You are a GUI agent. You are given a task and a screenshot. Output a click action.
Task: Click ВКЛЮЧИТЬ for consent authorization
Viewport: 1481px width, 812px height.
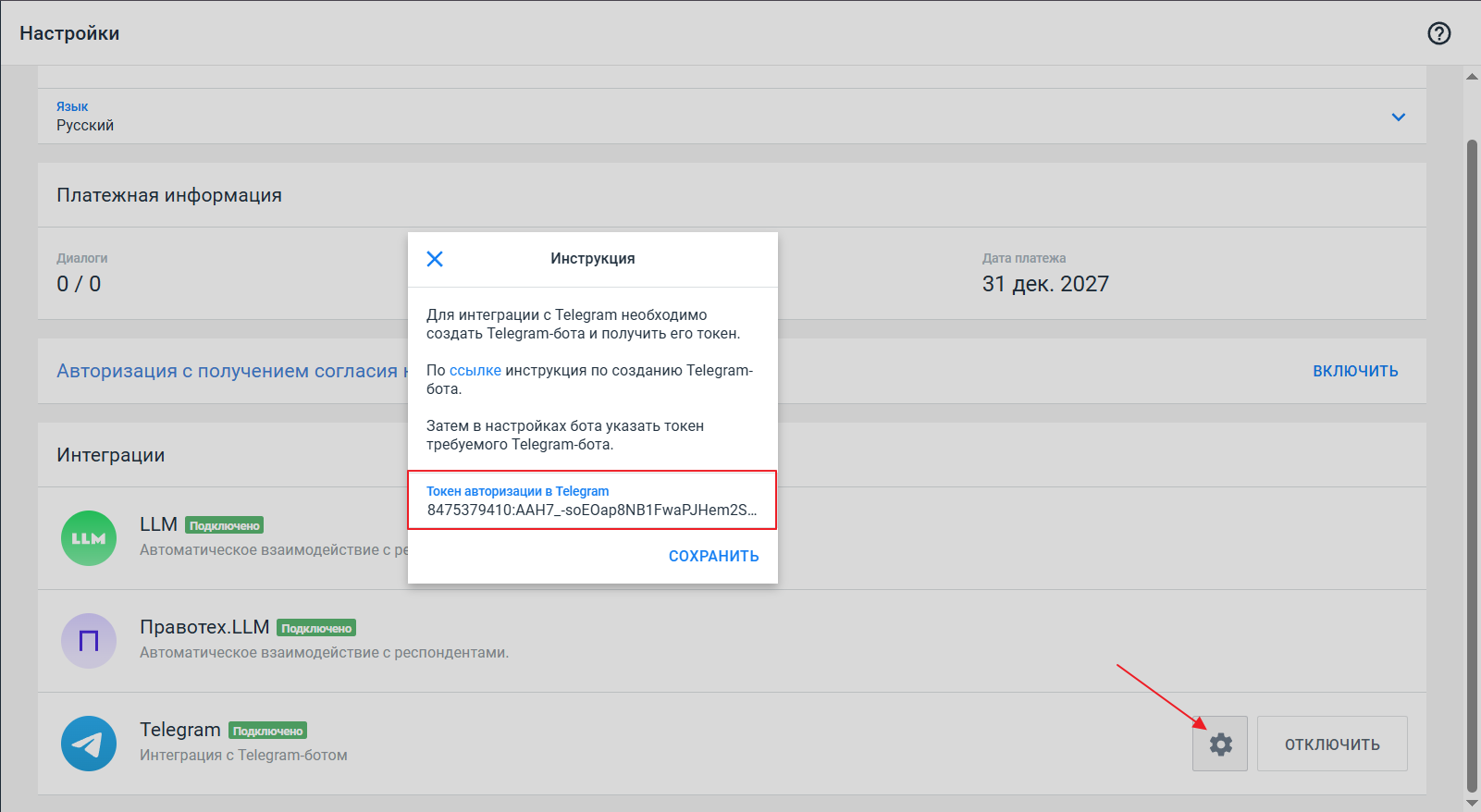[x=1355, y=371]
